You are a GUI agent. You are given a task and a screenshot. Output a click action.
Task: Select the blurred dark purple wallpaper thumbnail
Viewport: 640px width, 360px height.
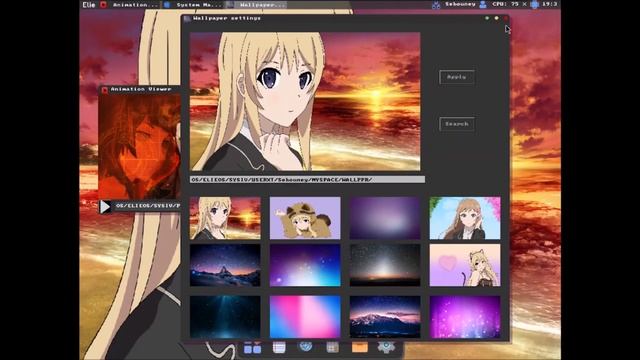pos(385,218)
